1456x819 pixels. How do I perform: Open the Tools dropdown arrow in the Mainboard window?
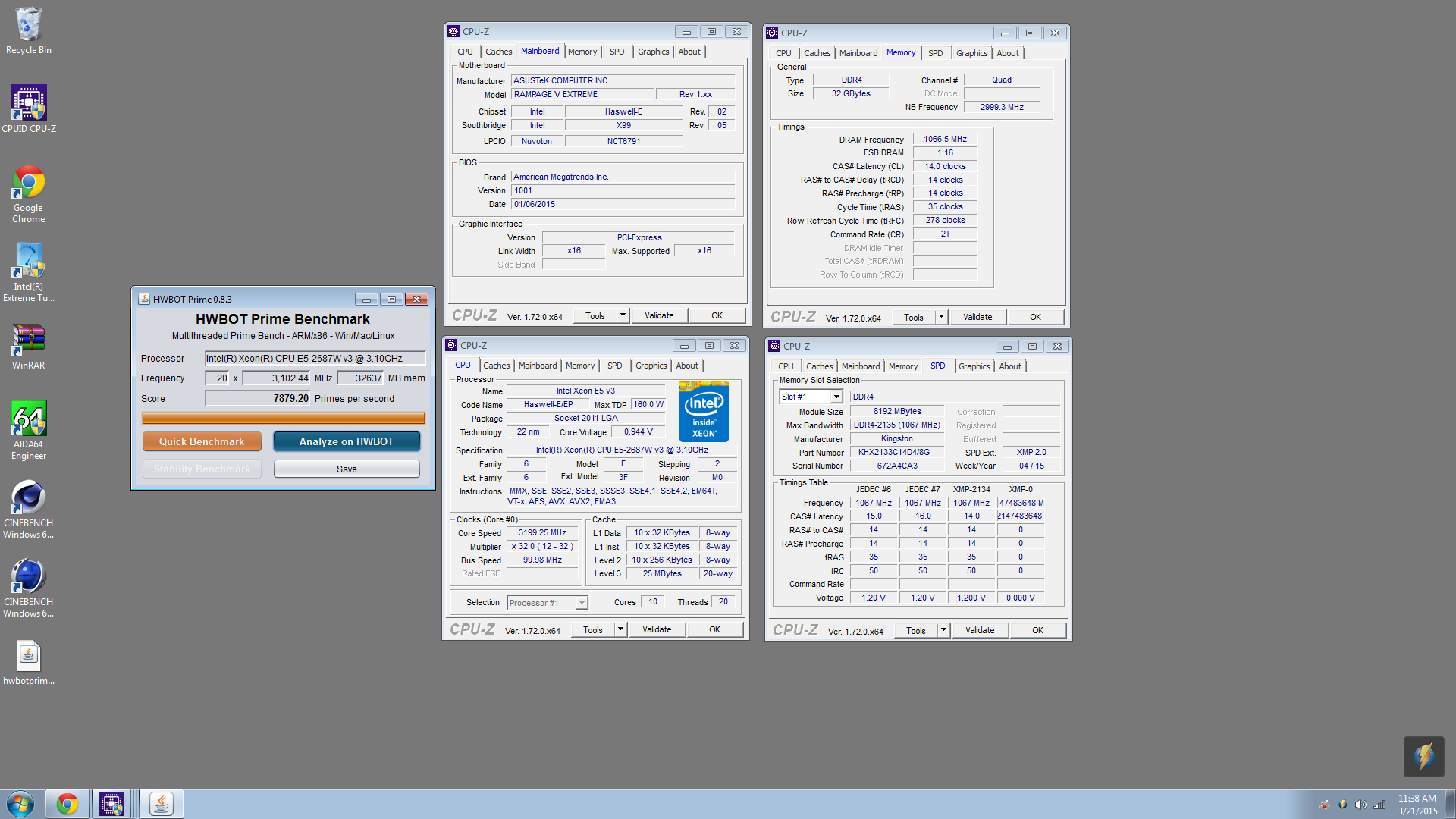tap(623, 315)
